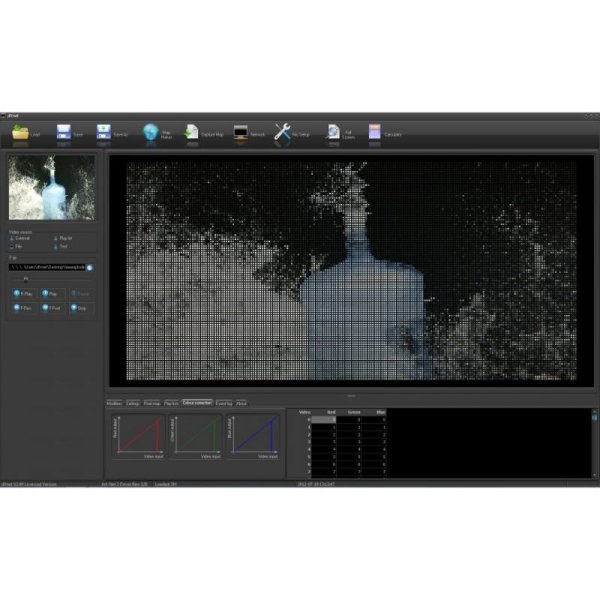The height and width of the screenshot is (600, 600).
Task: Click the video preview thumbnail
Action: pos(52,188)
